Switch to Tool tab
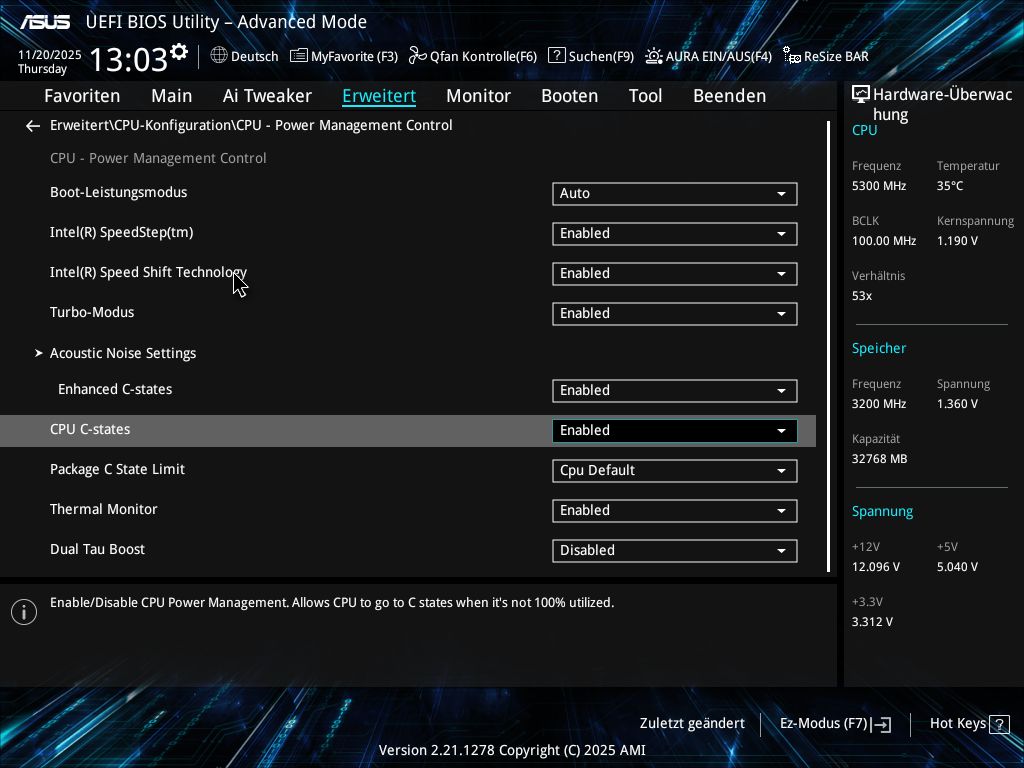The width and height of the screenshot is (1024, 768). coord(645,96)
